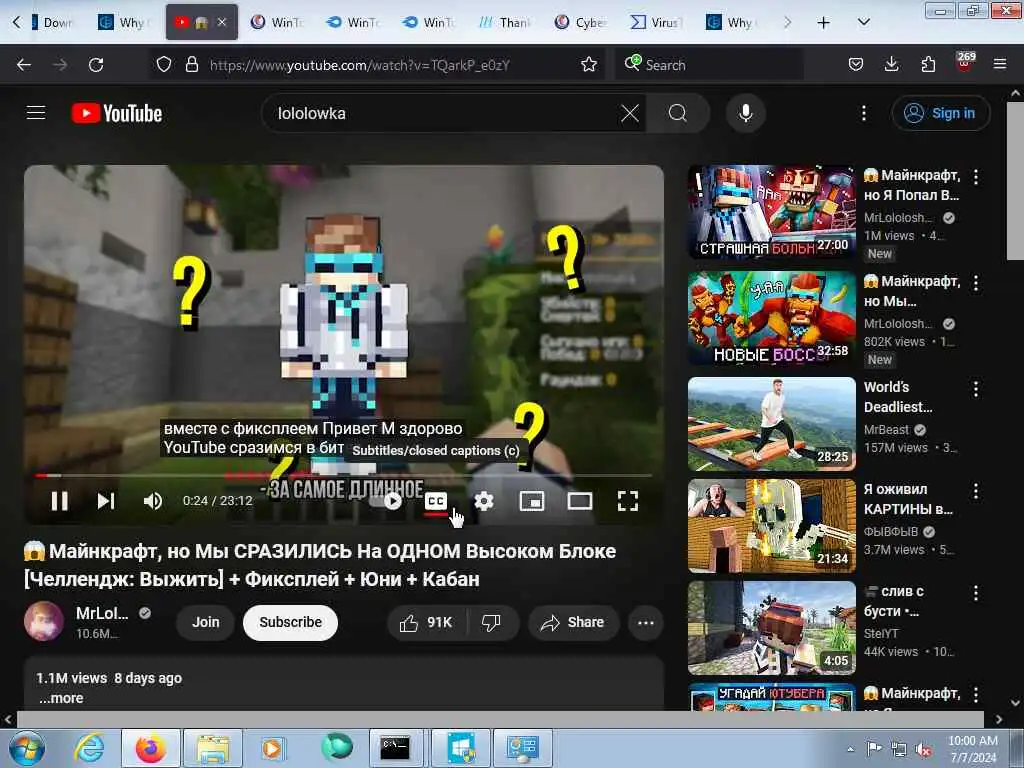Click the Firefox Search bar
1024x768 pixels.
point(709,65)
